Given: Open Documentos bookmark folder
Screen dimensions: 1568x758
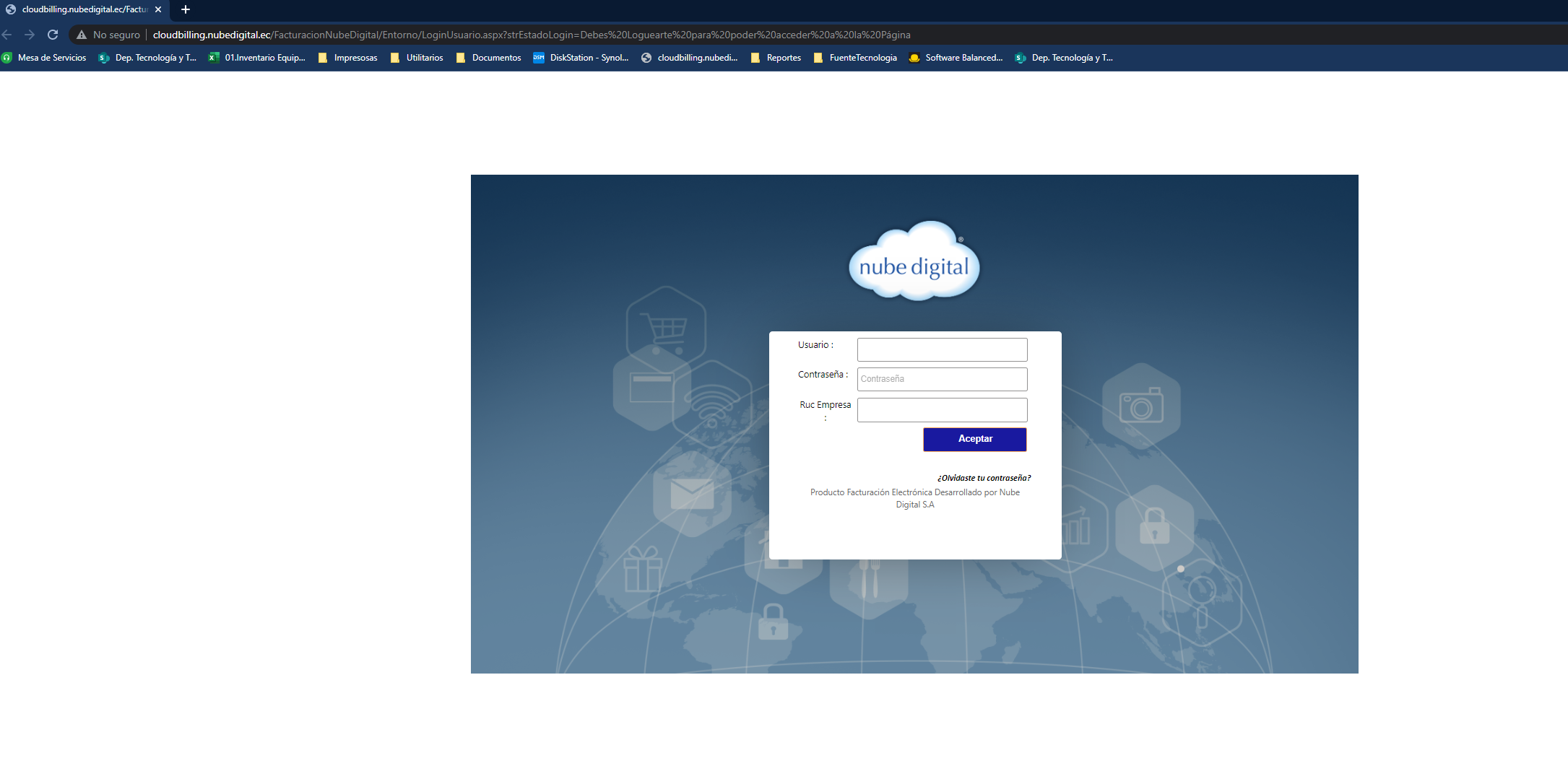Looking at the screenshot, I should click(489, 58).
